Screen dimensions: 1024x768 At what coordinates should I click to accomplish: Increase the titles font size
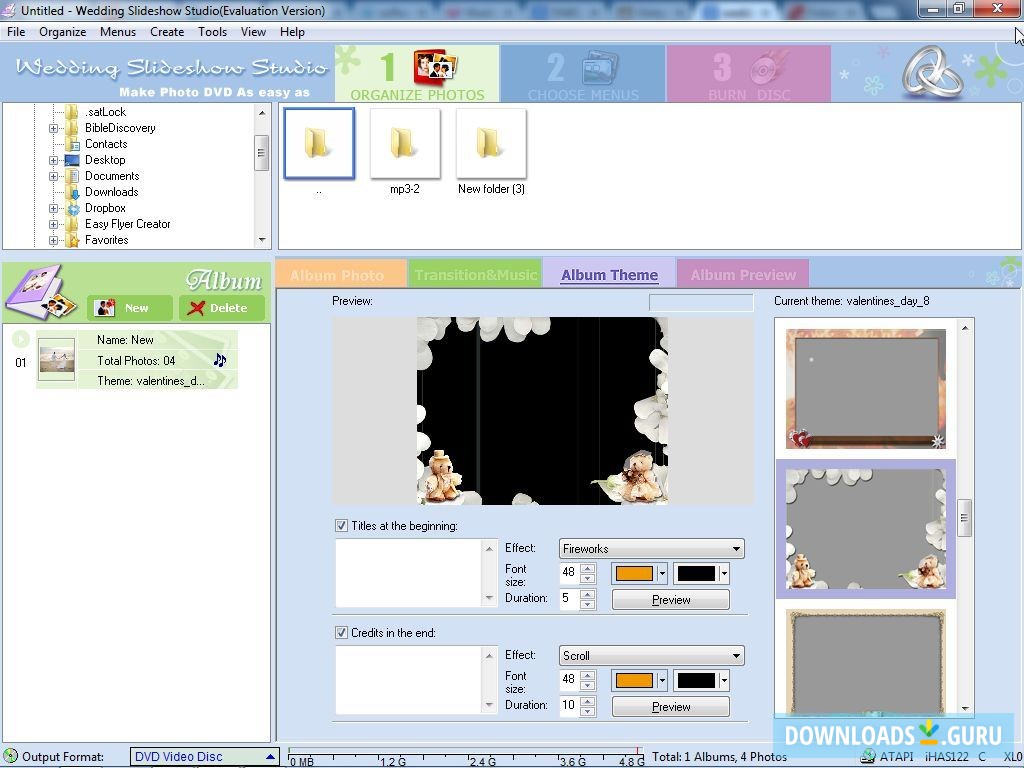tap(588, 568)
